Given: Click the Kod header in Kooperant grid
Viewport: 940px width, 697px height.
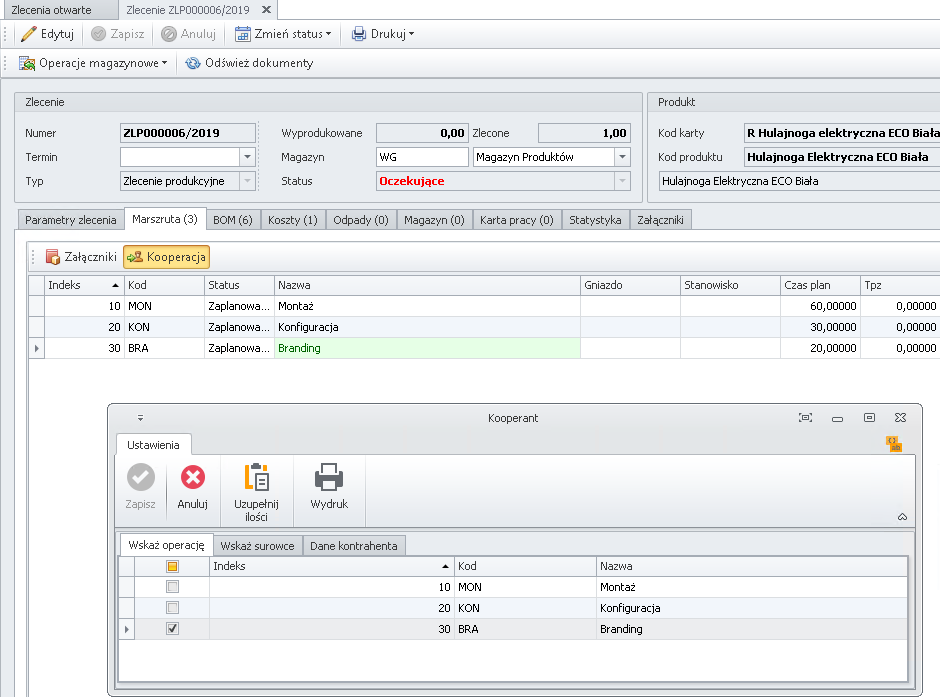Looking at the screenshot, I should coord(525,566).
